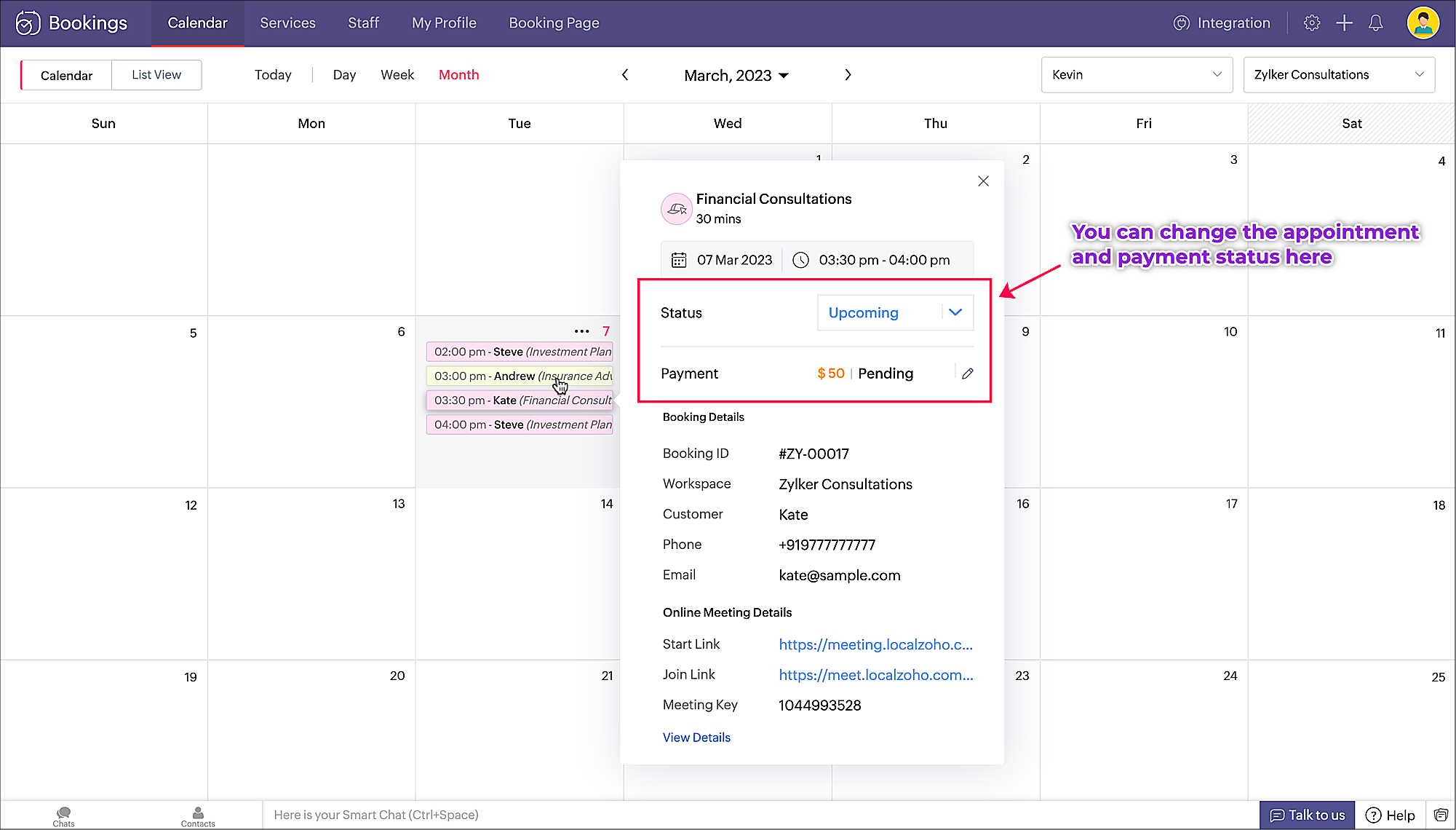
Task: Click the user profile avatar
Action: [1423, 23]
